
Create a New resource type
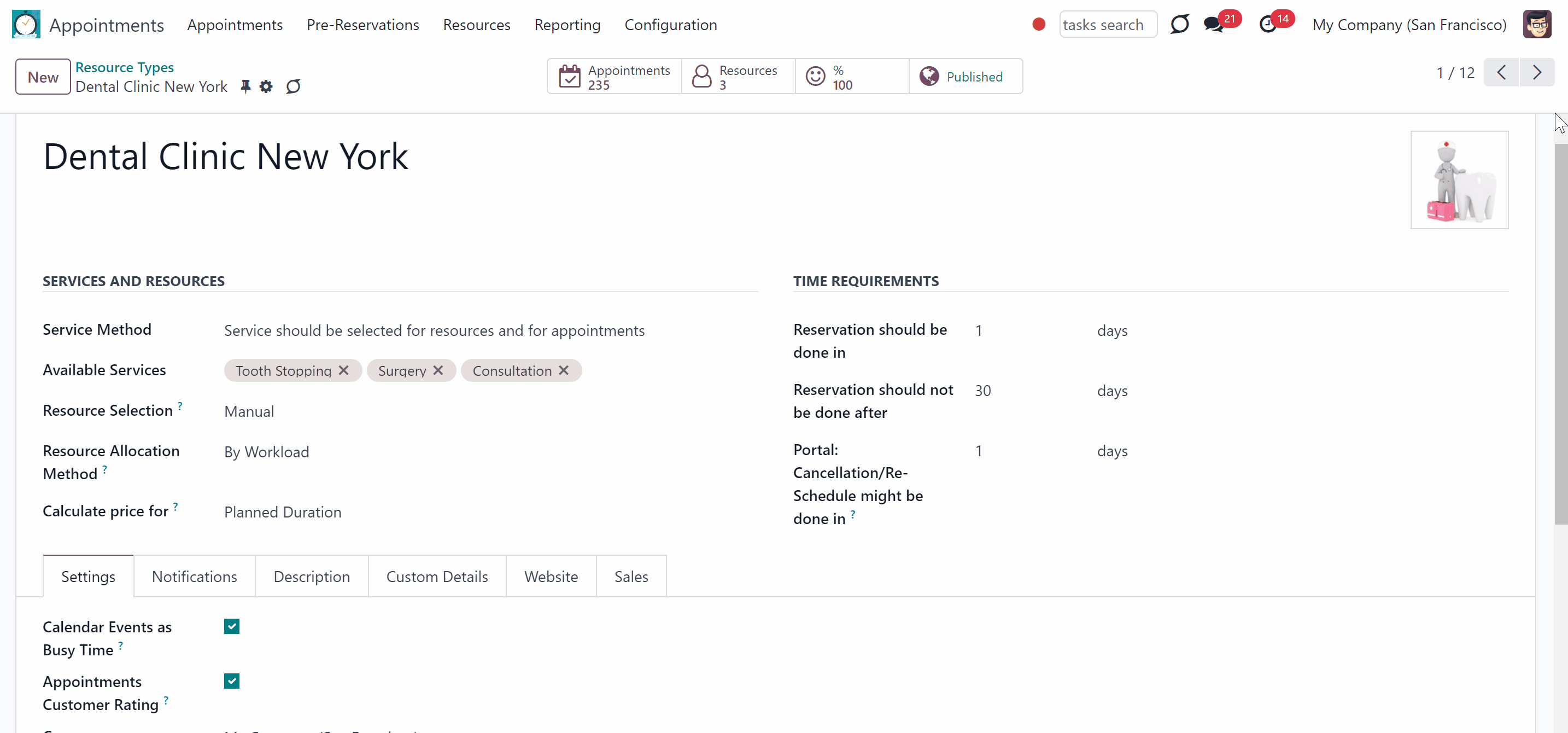coord(43,77)
